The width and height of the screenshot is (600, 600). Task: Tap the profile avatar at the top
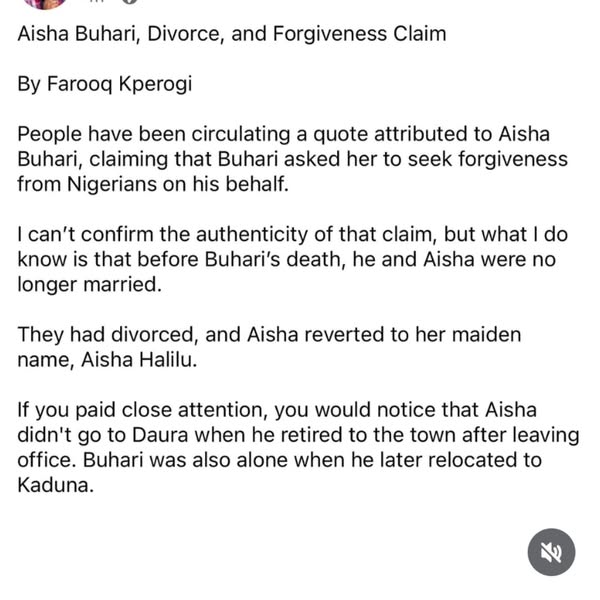click(44, 3)
